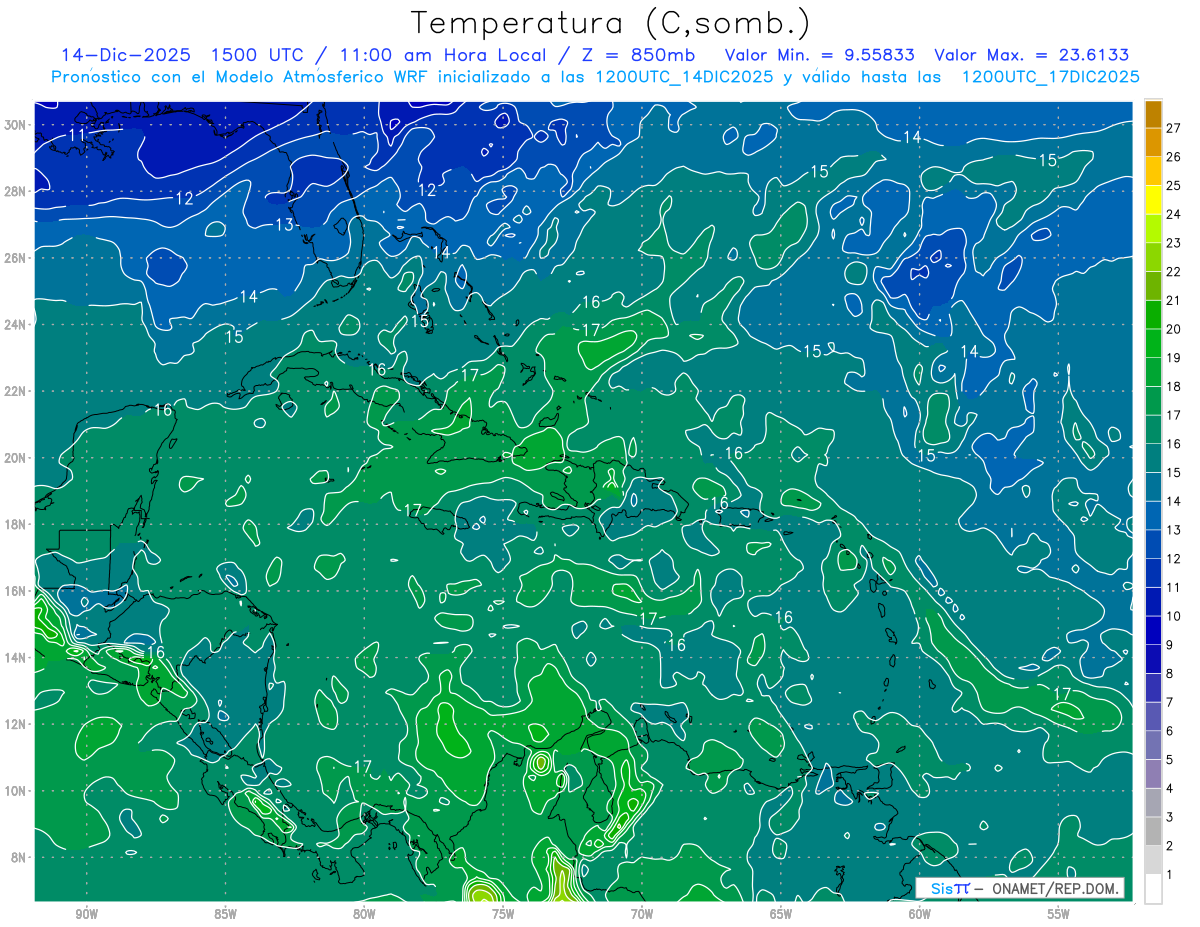This screenshot has height=927, width=1200.
Task: Click the '24N' latitude axis label
Action: (15, 325)
